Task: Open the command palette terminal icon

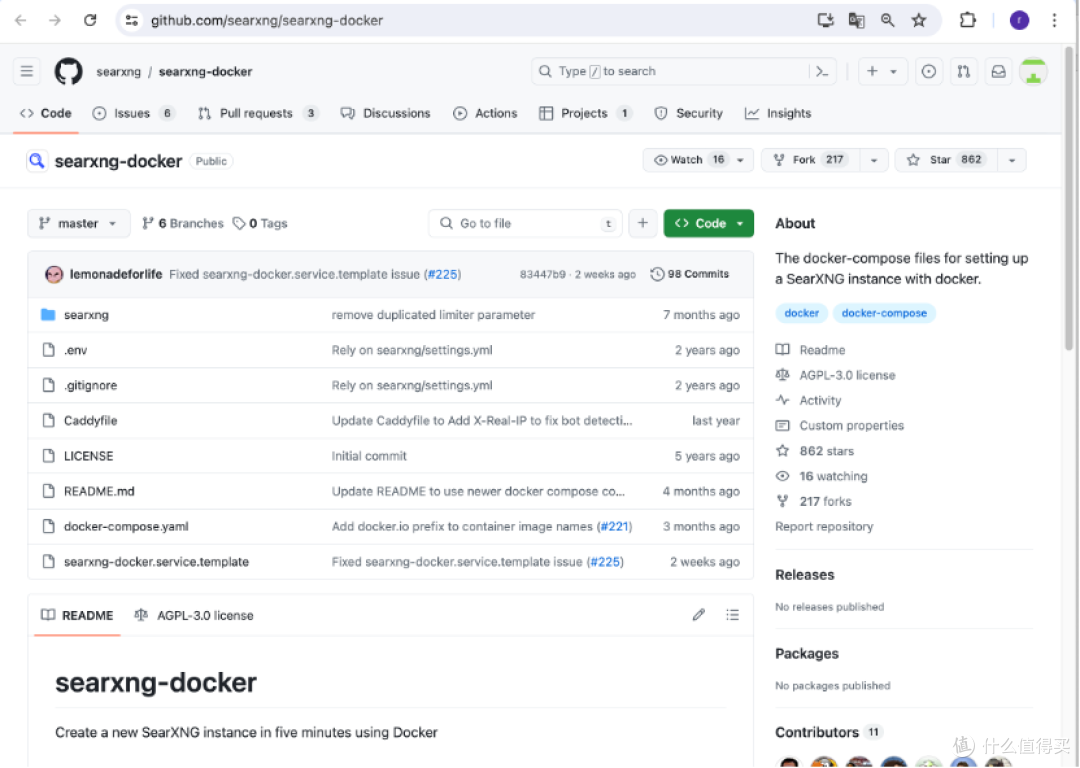Action: 822,71
